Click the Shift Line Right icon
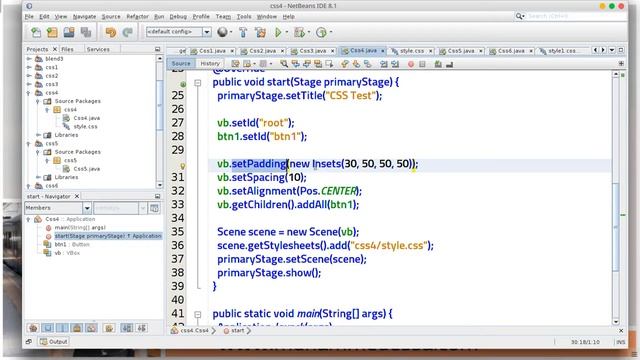 395,64
